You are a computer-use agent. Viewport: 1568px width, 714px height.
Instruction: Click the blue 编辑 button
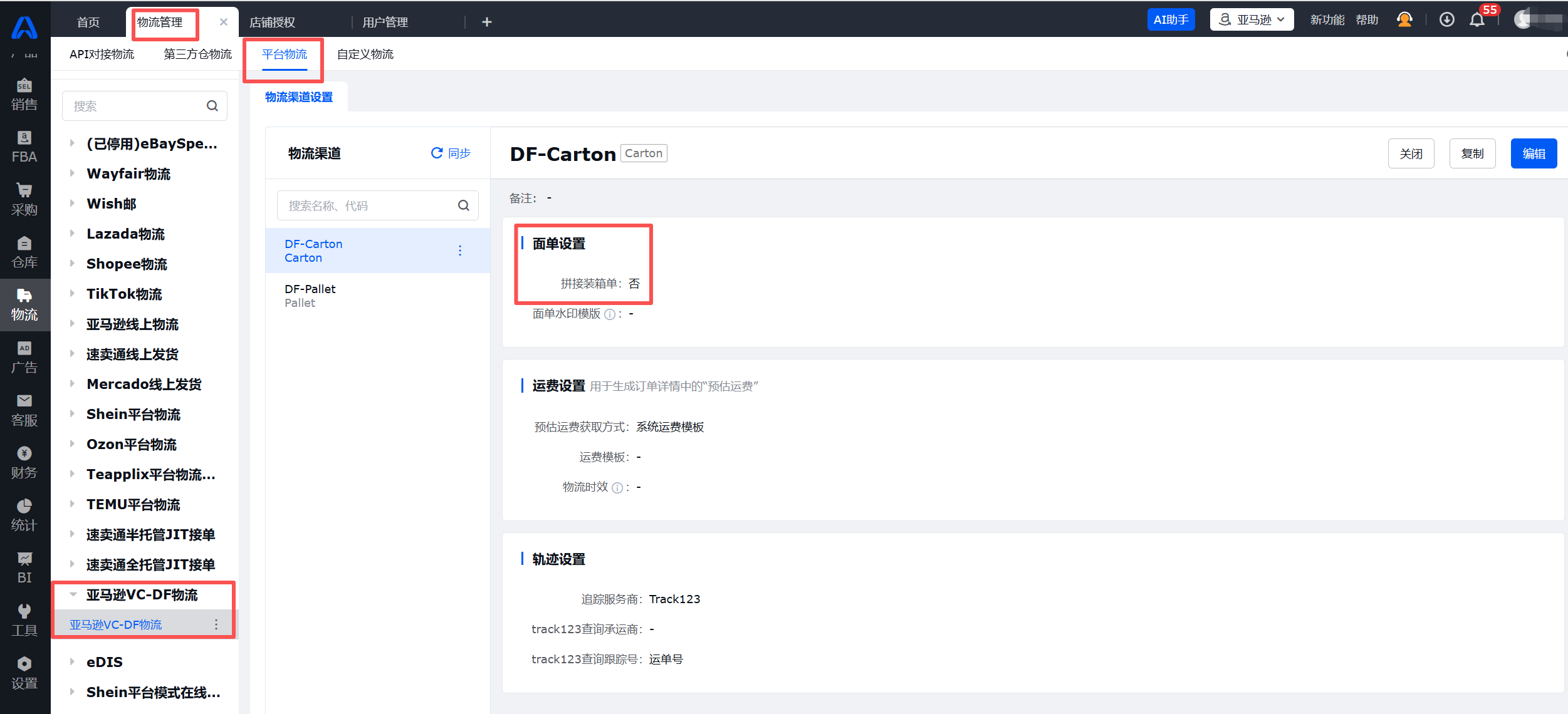[1533, 153]
